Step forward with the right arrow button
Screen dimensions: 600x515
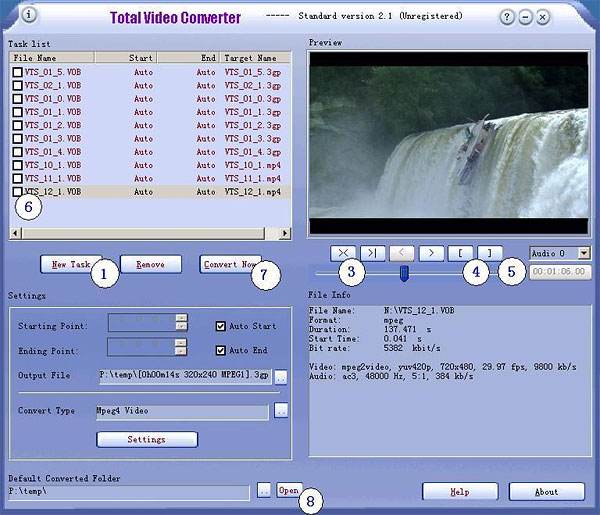tap(431, 254)
